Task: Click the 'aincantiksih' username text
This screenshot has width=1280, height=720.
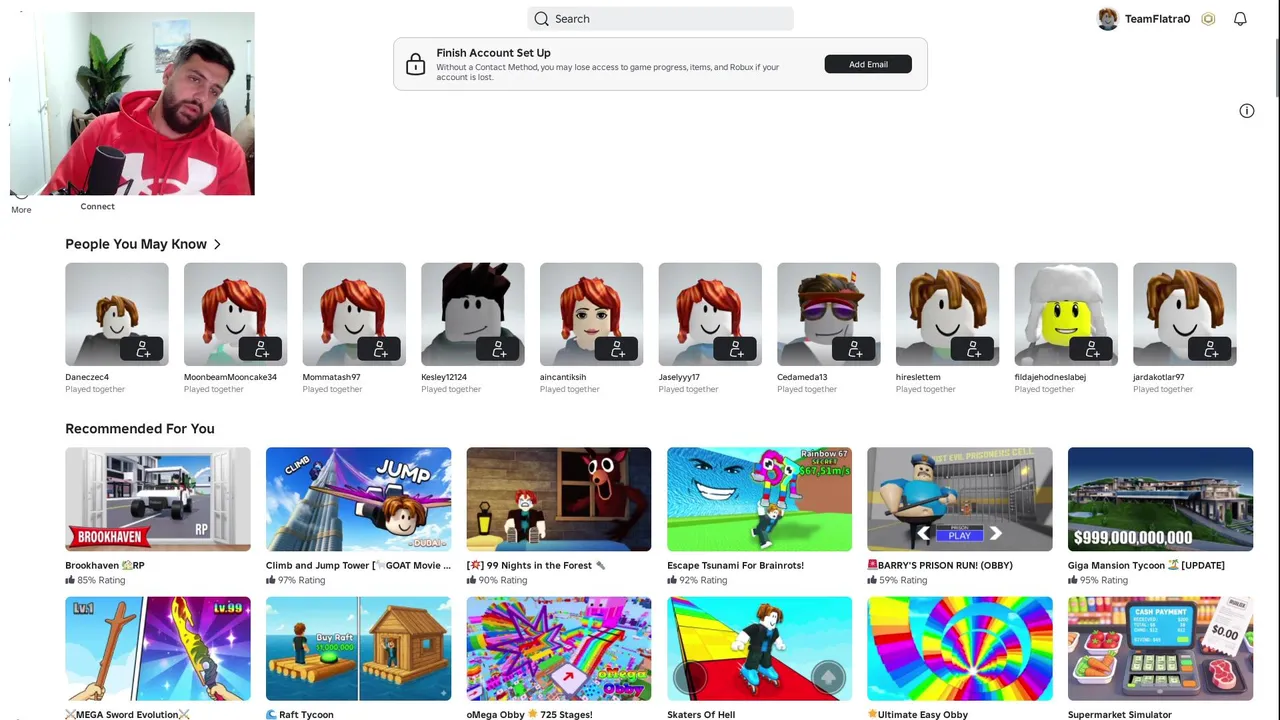Action: coord(563,377)
